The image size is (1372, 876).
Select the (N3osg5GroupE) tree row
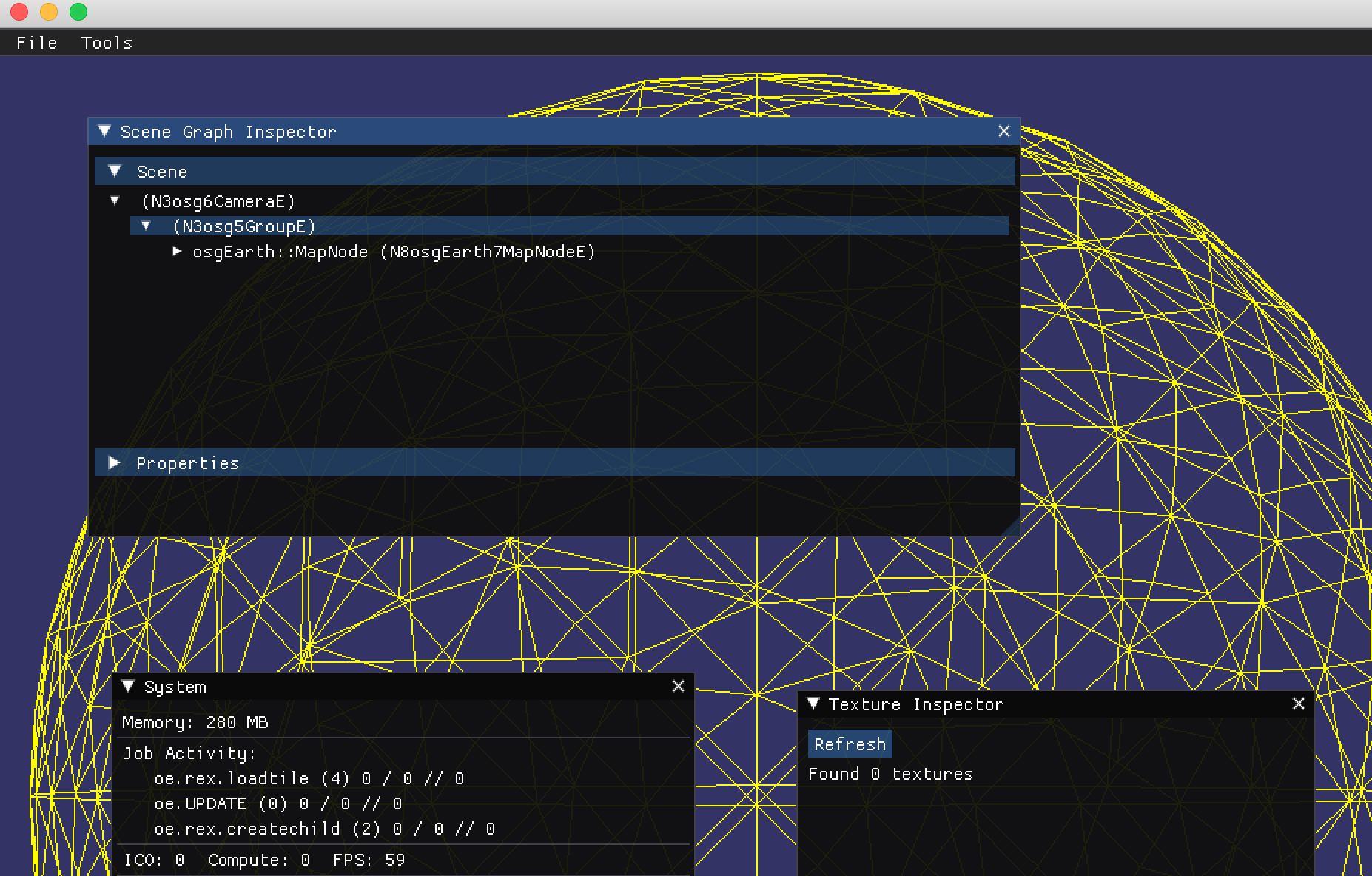coord(570,226)
